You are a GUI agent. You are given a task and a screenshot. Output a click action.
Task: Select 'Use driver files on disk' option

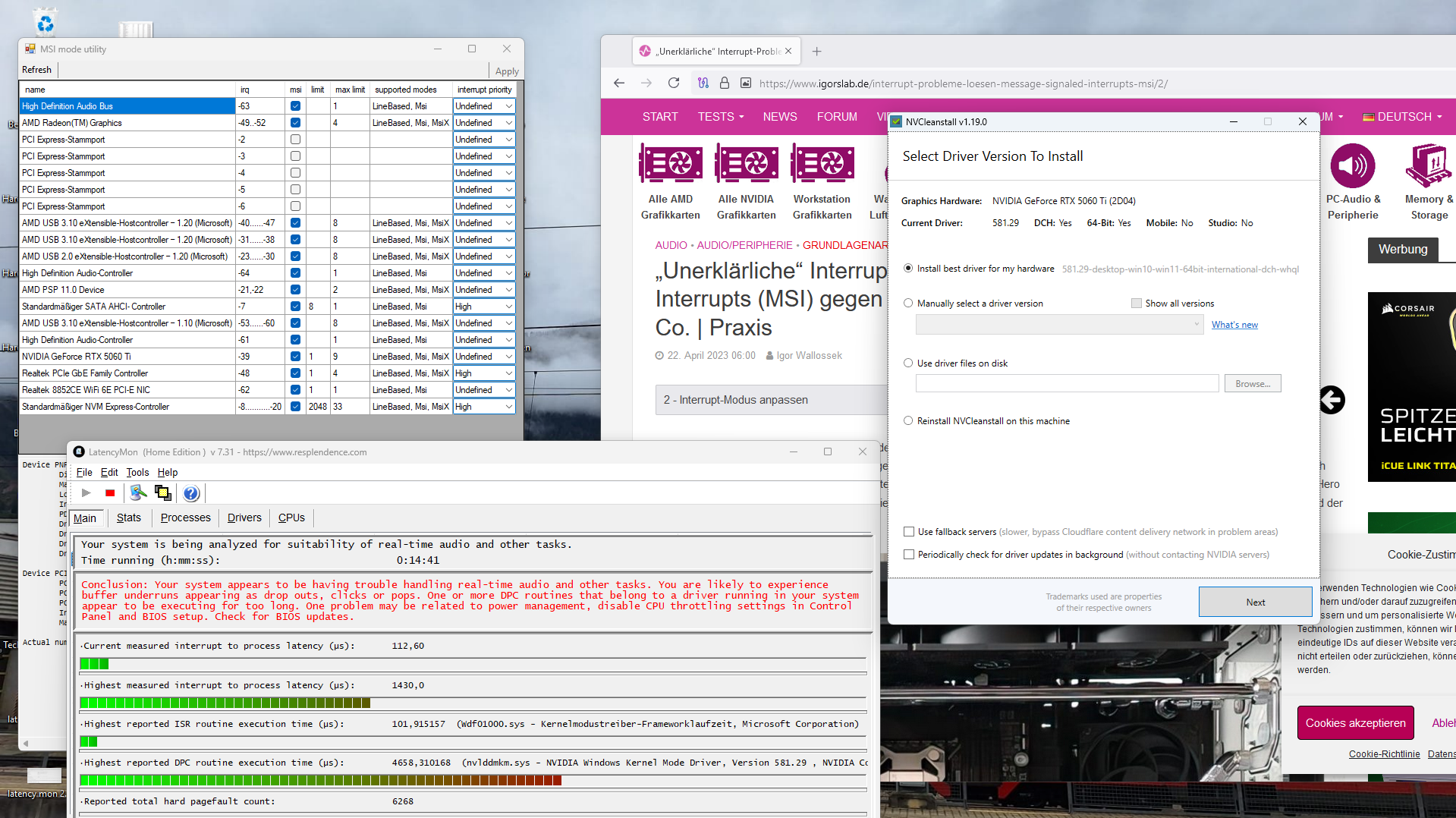coord(908,363)
